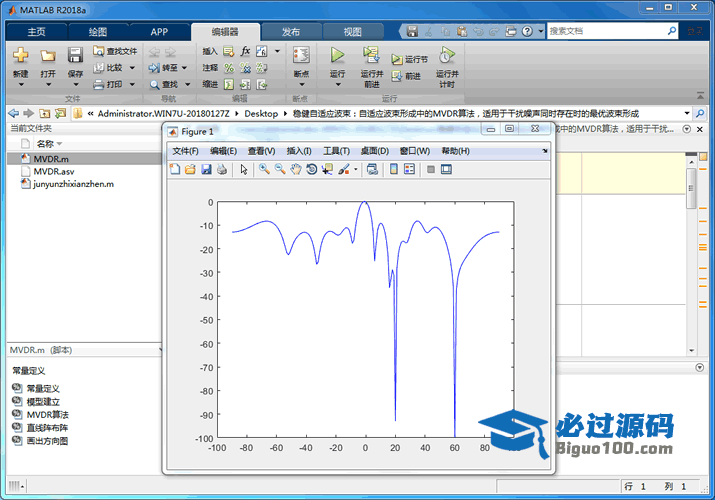Screen dimensions: 715x500
Task: Select the Pan hand tool in Figure 1
Action: pos(296,170)
